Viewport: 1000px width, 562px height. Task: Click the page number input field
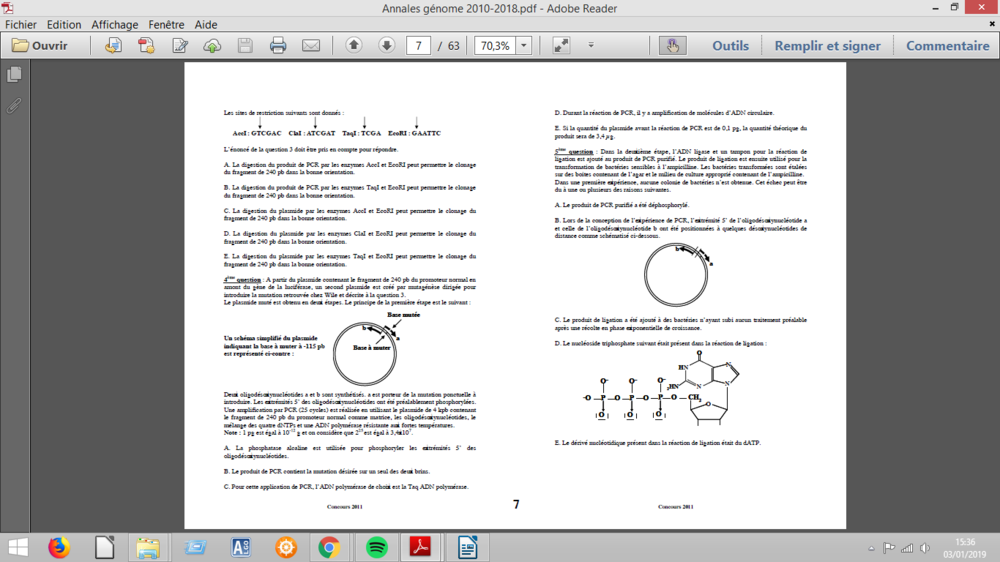(419, 46)
